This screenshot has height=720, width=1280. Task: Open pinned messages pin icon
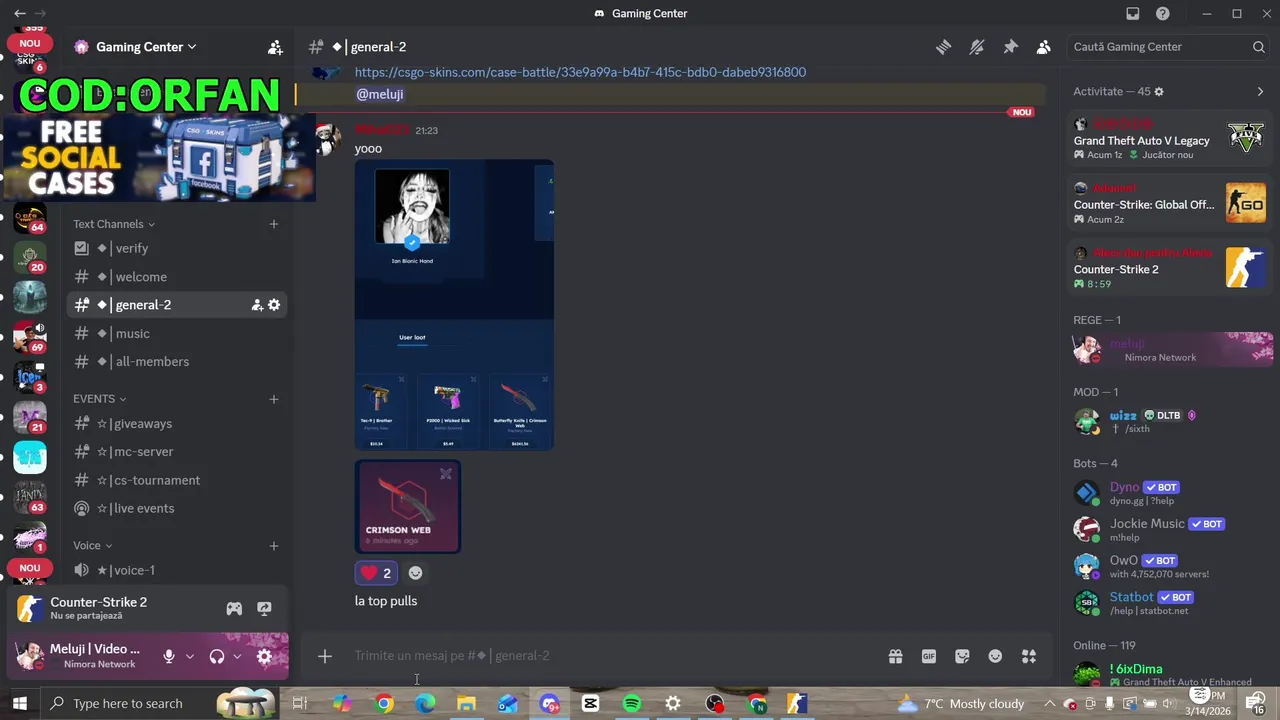[1010, 47]
